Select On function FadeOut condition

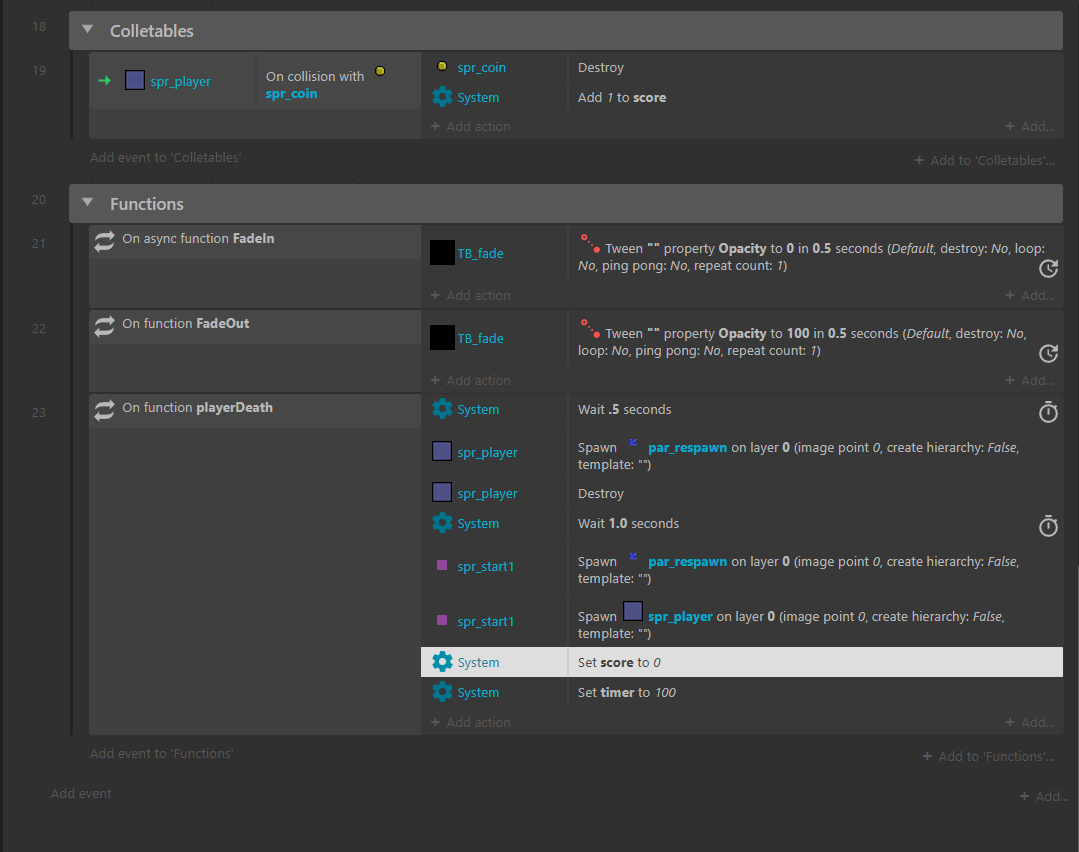(255, 326)
